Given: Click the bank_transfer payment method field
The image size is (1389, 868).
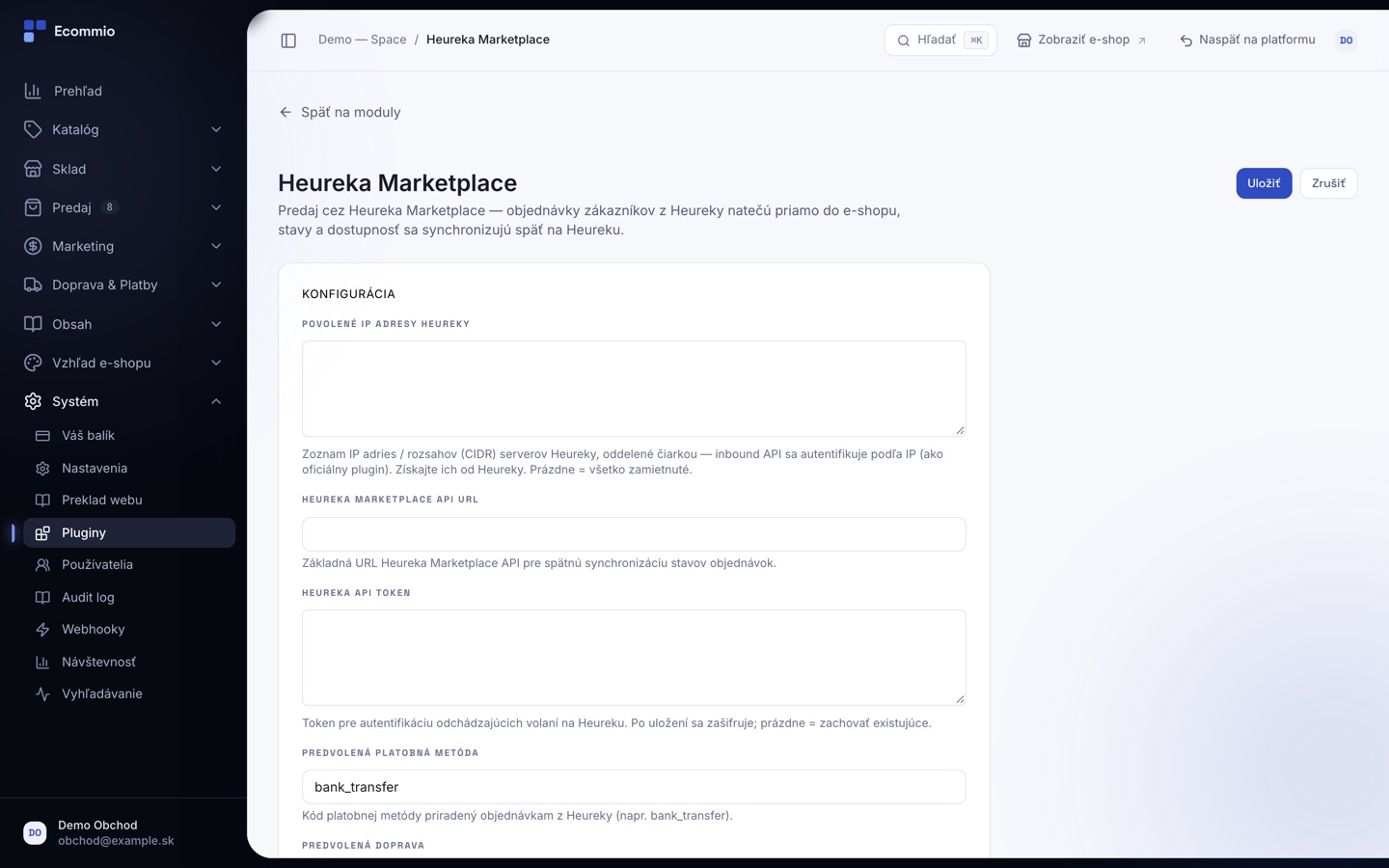Looking at the screenshot, I should tap(634, 787).
